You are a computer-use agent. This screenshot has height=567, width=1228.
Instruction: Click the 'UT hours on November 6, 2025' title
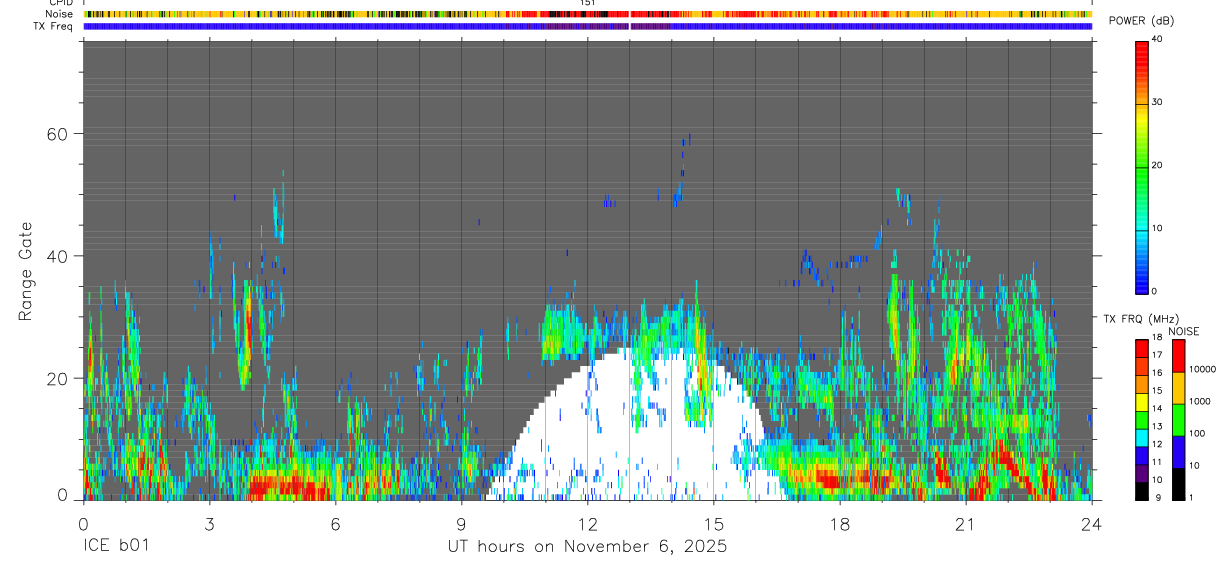pyautogui.click(x=586, y=546)
